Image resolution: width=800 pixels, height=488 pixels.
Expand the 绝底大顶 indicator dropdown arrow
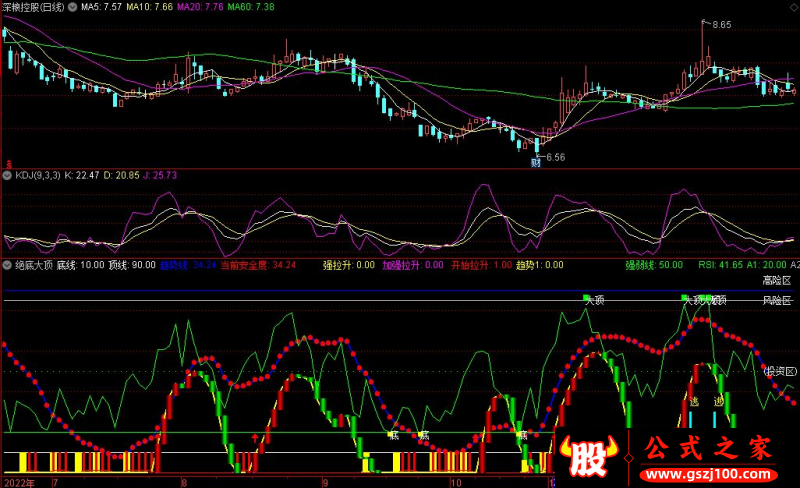point(7,265)
